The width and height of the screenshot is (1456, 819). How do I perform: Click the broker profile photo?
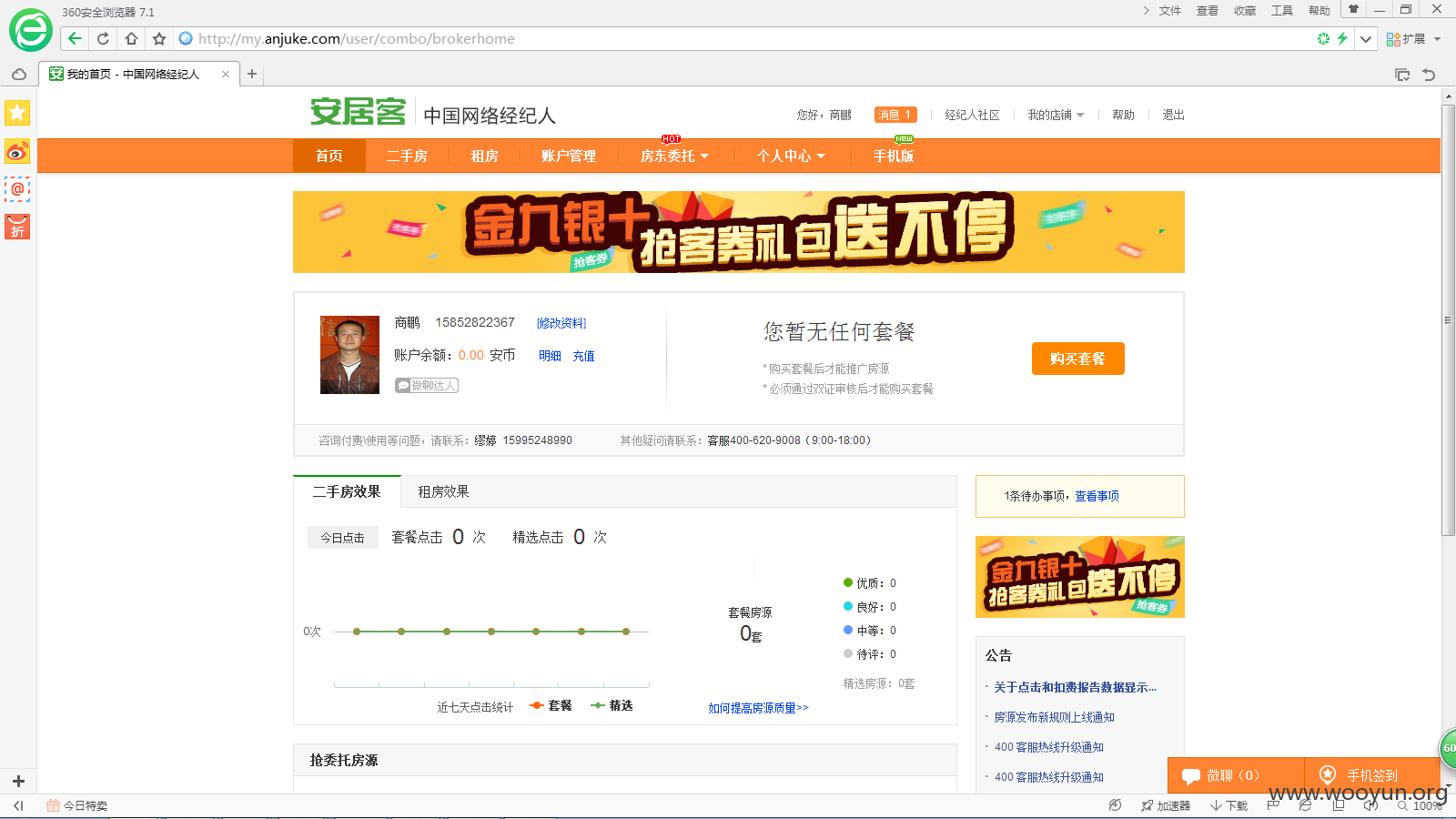click(349, 355)
